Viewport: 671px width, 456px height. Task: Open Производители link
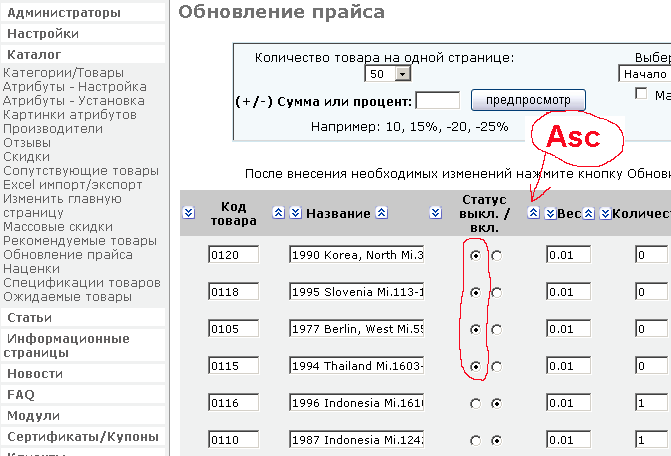click(53, 129)
